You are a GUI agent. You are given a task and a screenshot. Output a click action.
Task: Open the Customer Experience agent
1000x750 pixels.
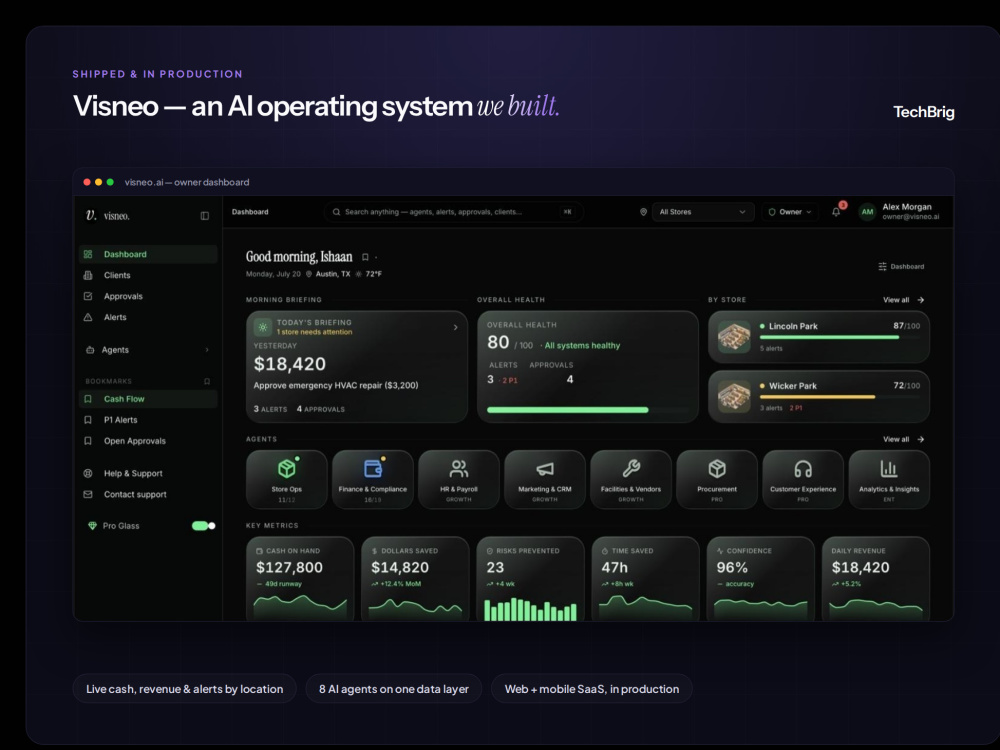[803, 480]
